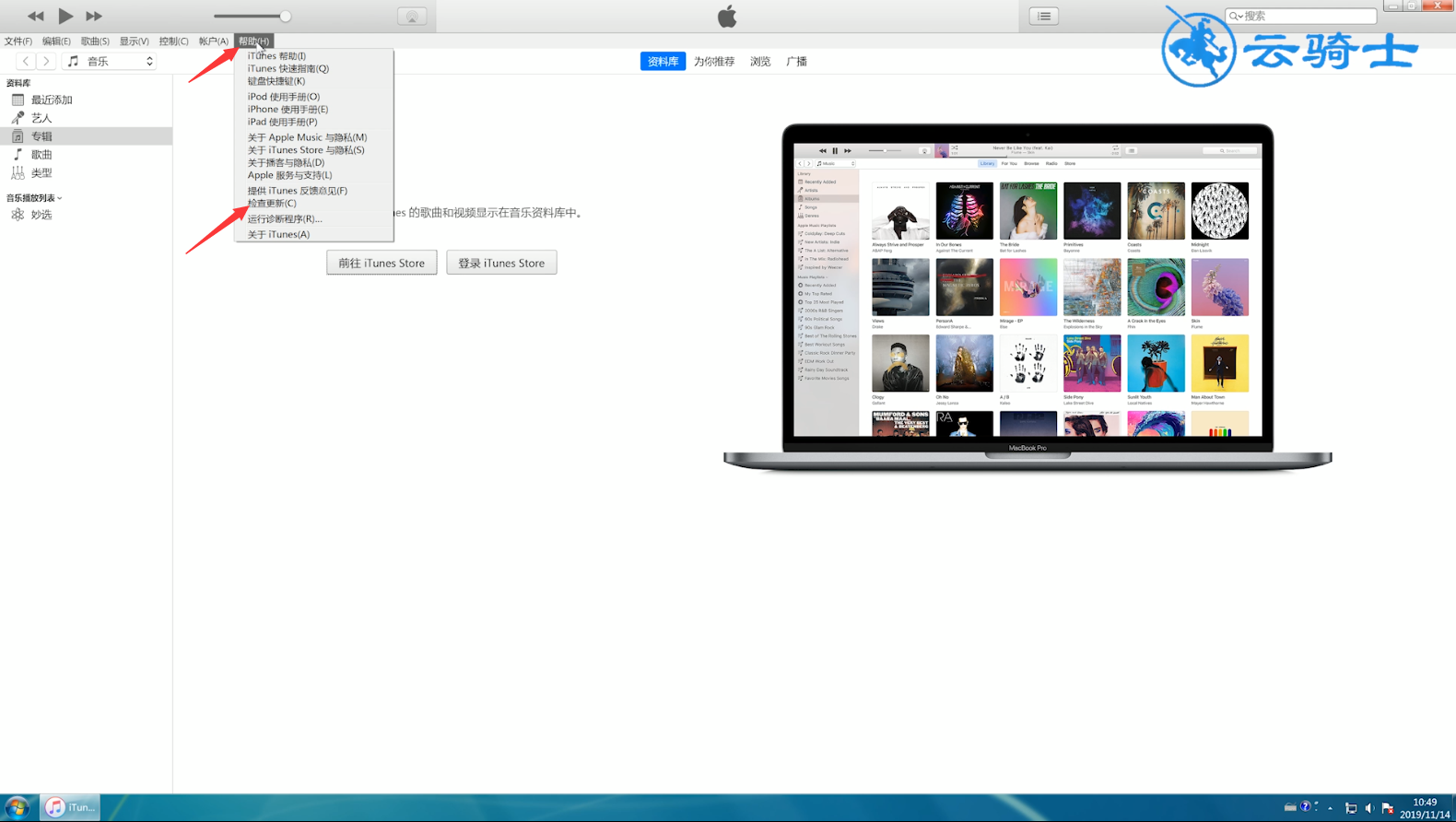Image resolution: width=1456 pixels, height=822 pixels.
Task: Click the Apple logo in the header
Action: tap(727, 16)
